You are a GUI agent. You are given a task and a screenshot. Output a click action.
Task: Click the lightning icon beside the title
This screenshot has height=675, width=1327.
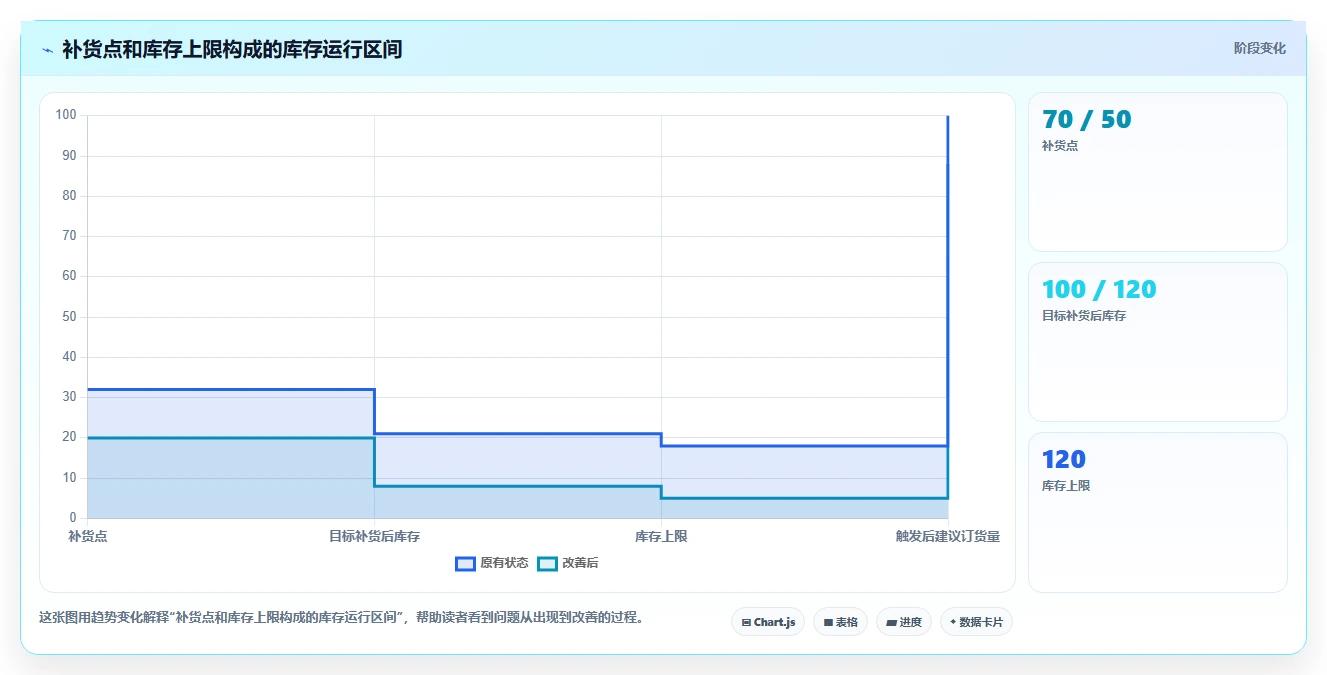48,49
